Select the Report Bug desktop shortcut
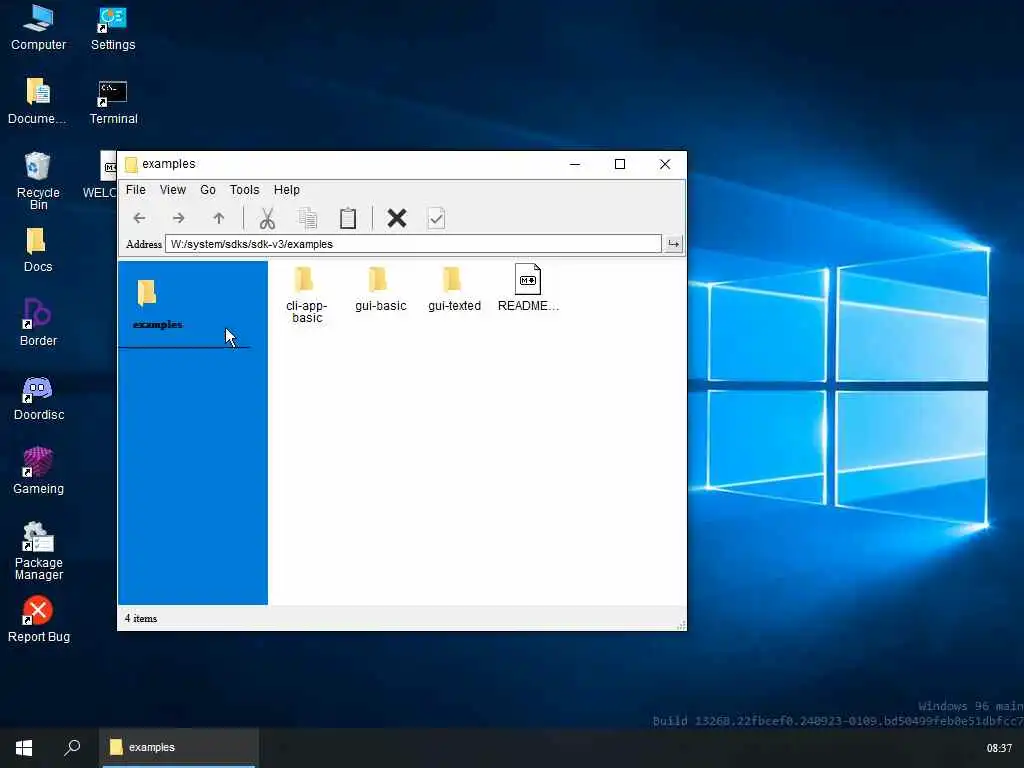The image size is (1024, 768). pos(39,619)
